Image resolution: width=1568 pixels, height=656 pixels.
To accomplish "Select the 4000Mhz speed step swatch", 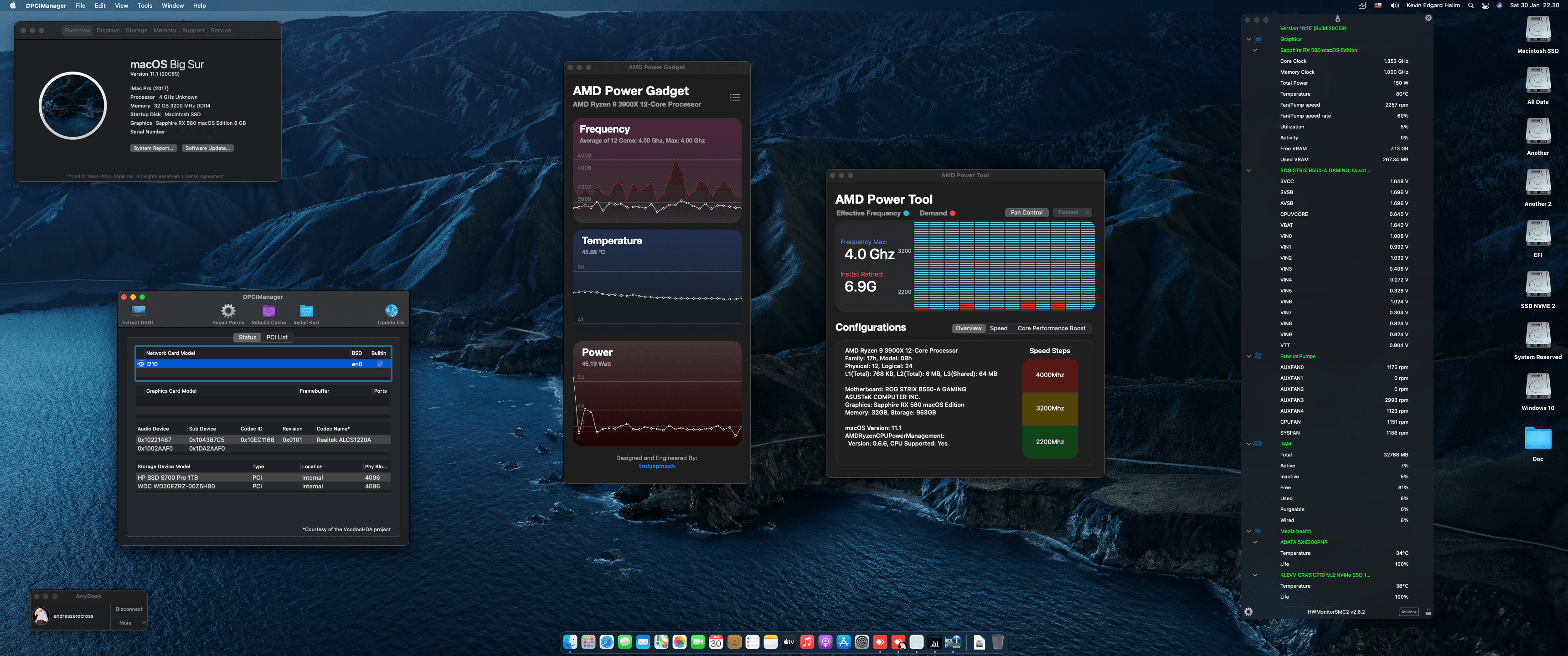I will (x=1049, y=375).
